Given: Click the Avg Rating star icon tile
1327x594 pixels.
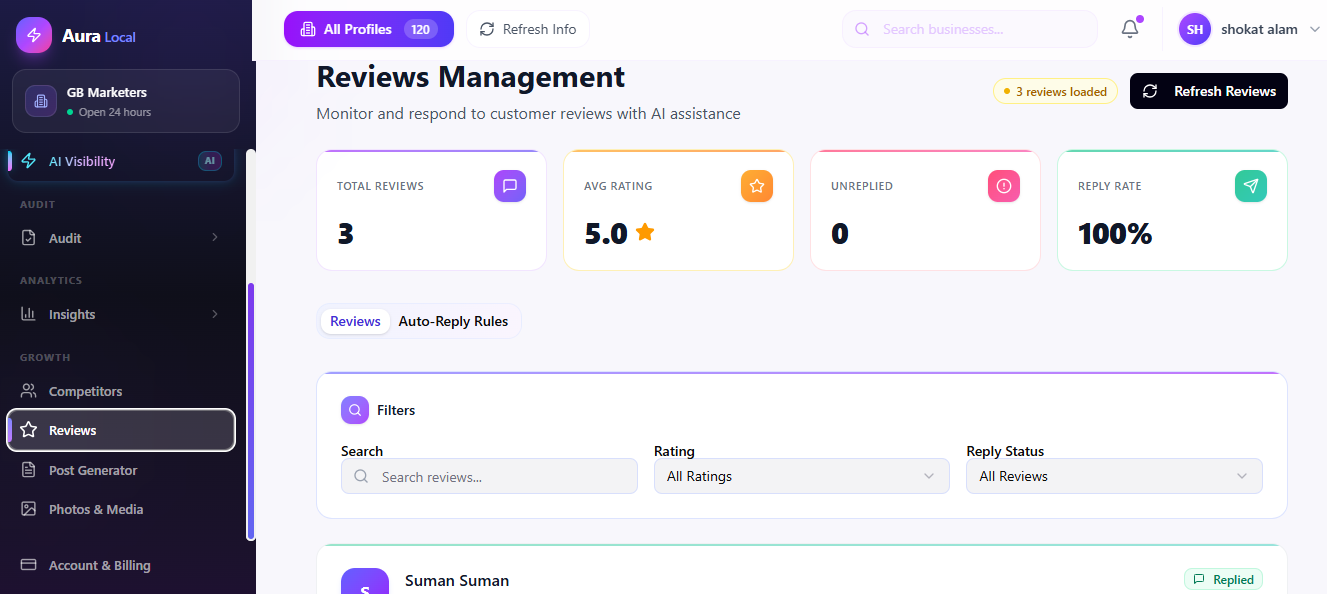Looking at the screenshot, I should [x=757, y=186].
